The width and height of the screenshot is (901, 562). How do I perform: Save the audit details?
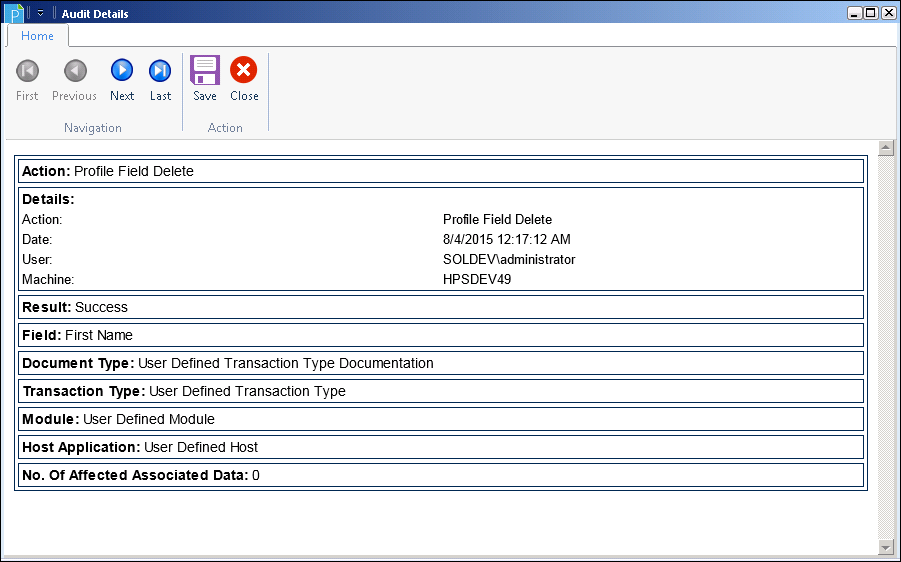coord(205,80)
